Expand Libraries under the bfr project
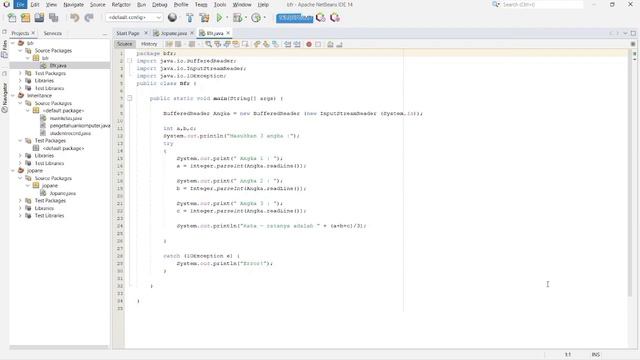 pyautogui.click(x=20, y=80)
